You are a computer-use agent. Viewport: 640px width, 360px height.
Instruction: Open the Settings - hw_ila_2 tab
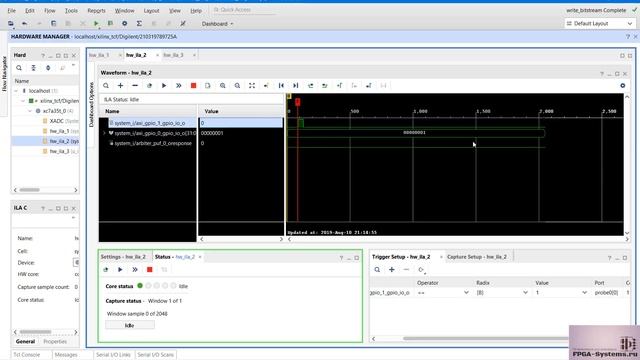coord(123,257)
